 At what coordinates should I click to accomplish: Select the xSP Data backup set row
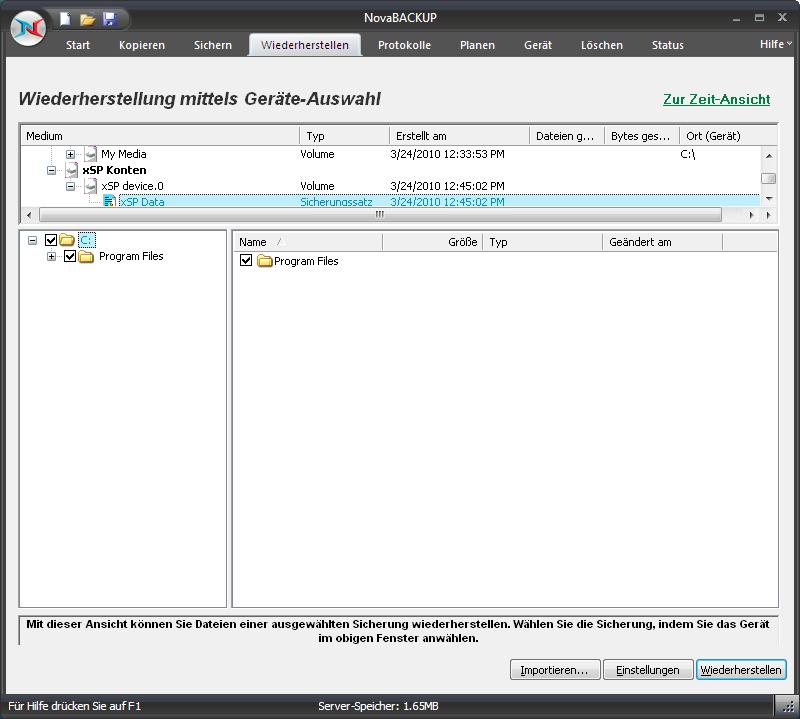pyautogui.click(x=390, y=201)
